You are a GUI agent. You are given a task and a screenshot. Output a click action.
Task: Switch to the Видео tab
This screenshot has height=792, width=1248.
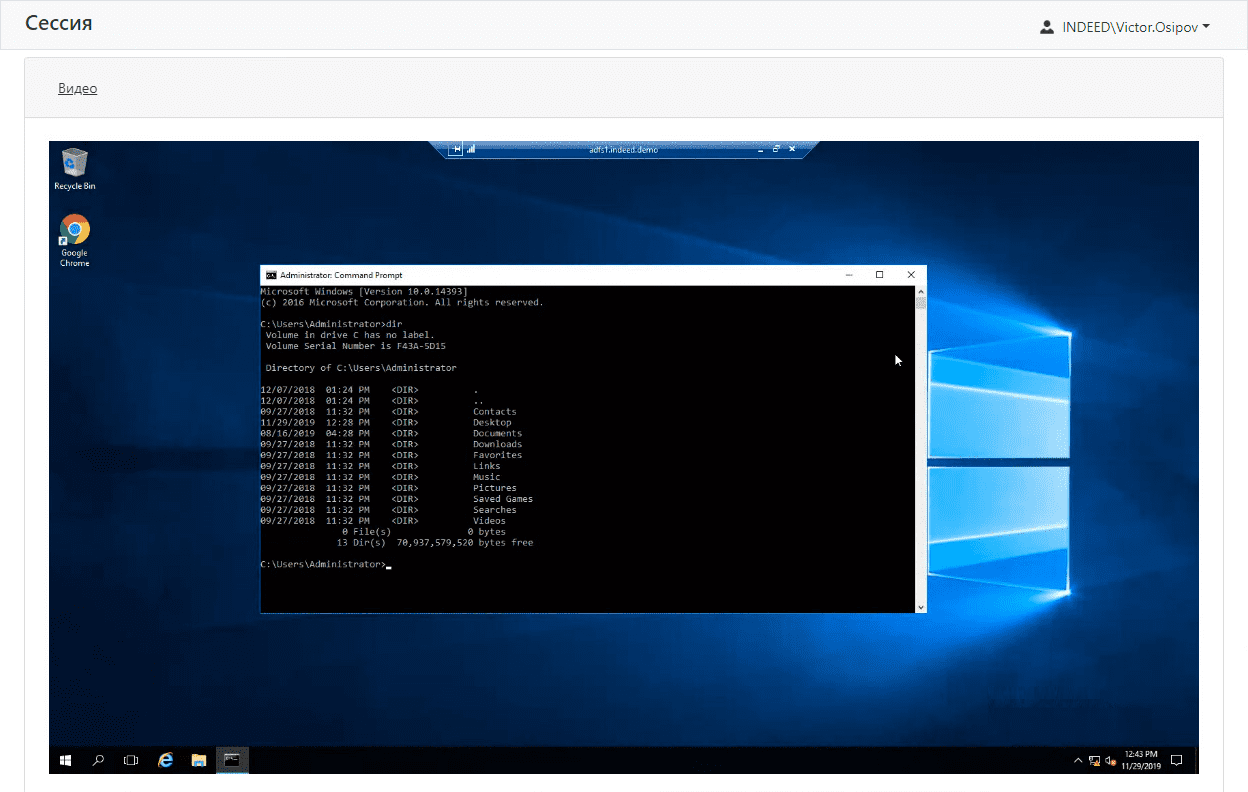[77, 88]
